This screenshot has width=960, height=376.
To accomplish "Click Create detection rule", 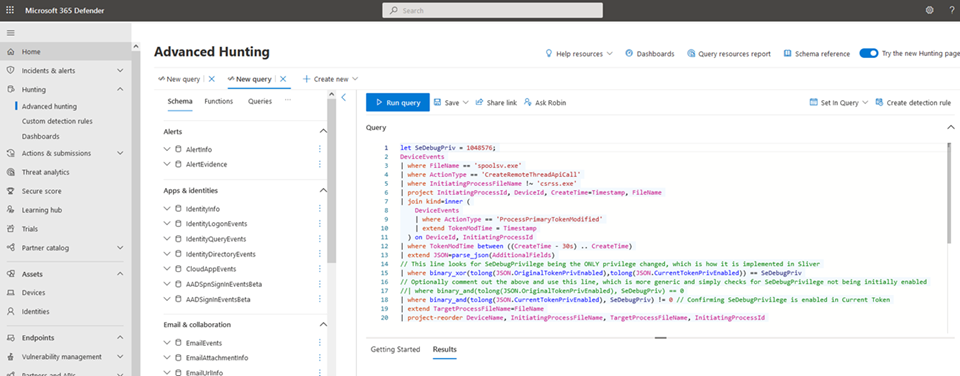I will pos(913,103).
